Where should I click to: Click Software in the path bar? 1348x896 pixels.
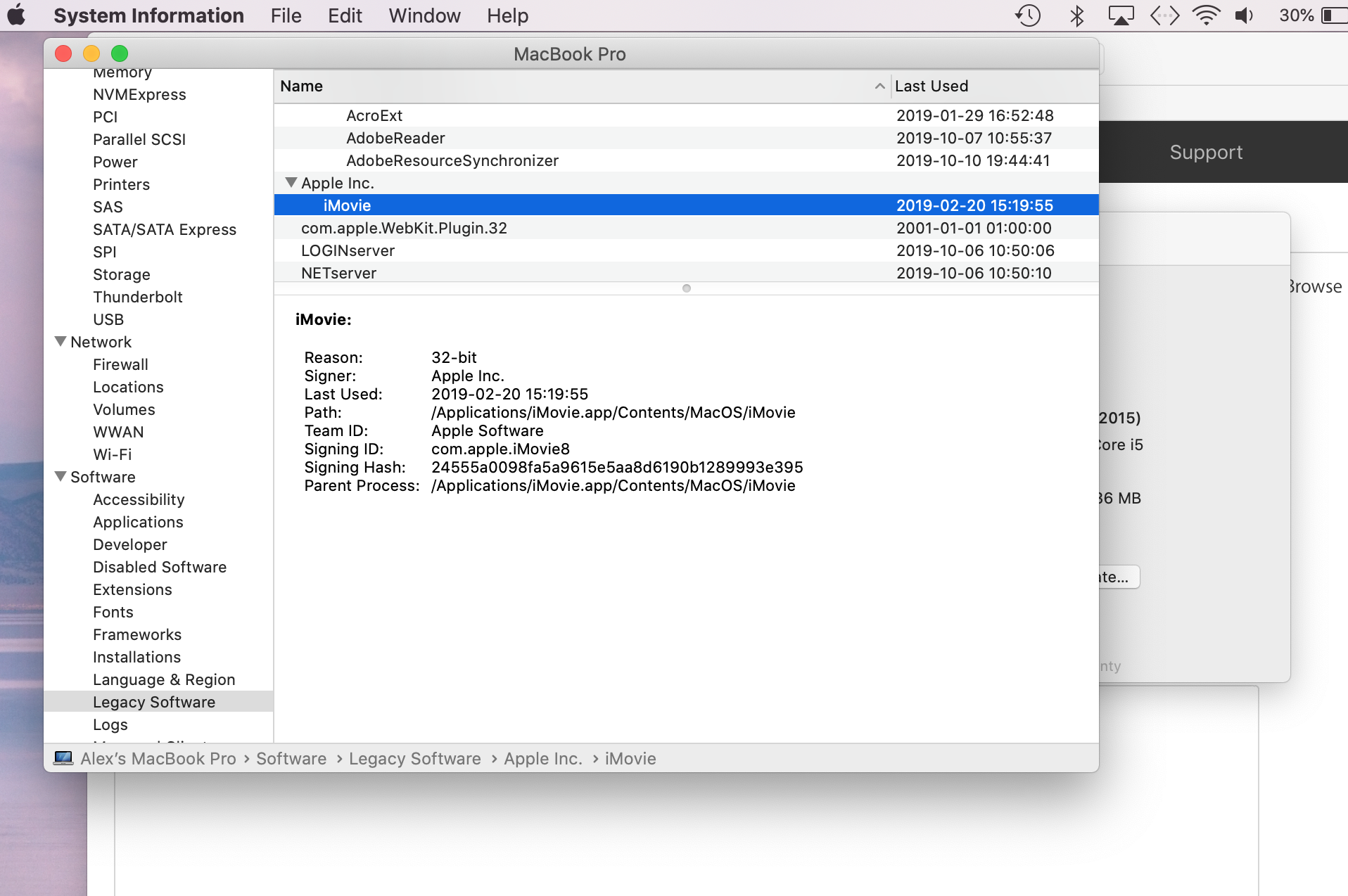(291, 758)
